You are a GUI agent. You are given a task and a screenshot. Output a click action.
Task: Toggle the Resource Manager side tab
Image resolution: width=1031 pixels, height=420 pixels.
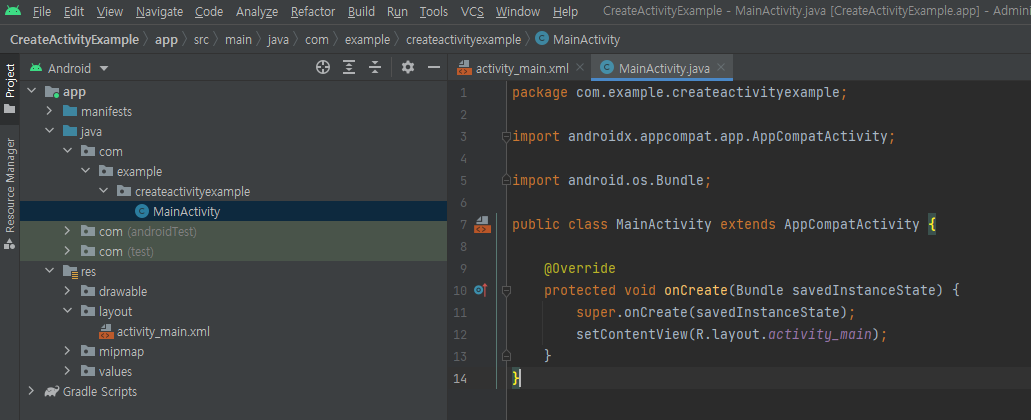point(10,194)
